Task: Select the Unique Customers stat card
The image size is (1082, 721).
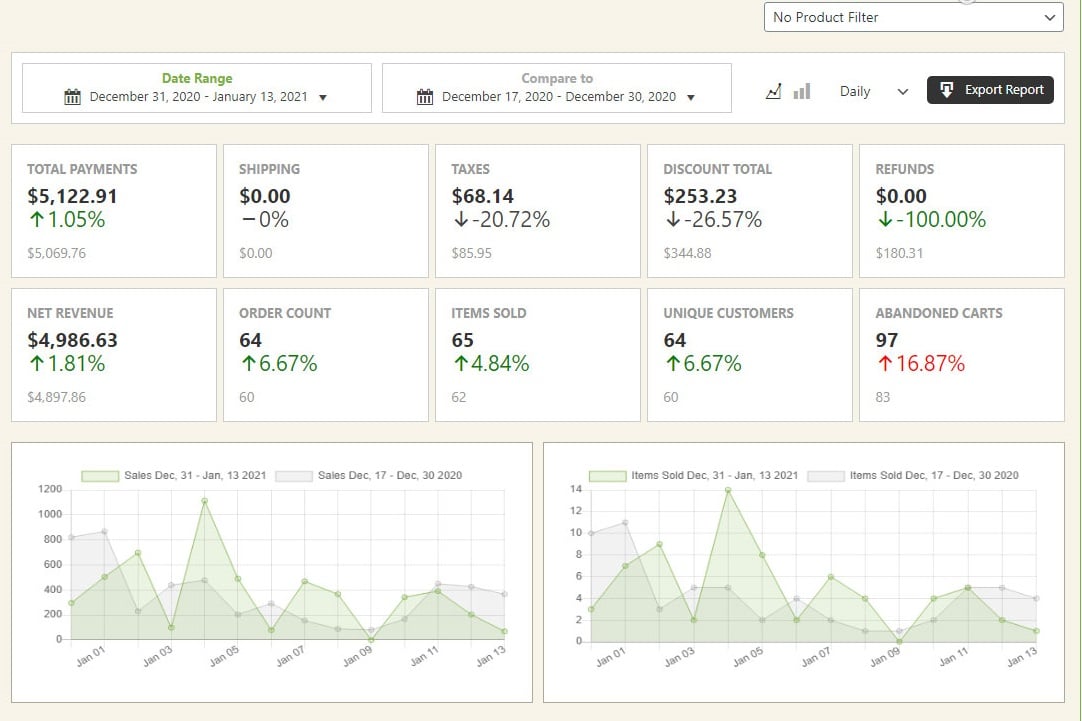Action: point(749,355)
